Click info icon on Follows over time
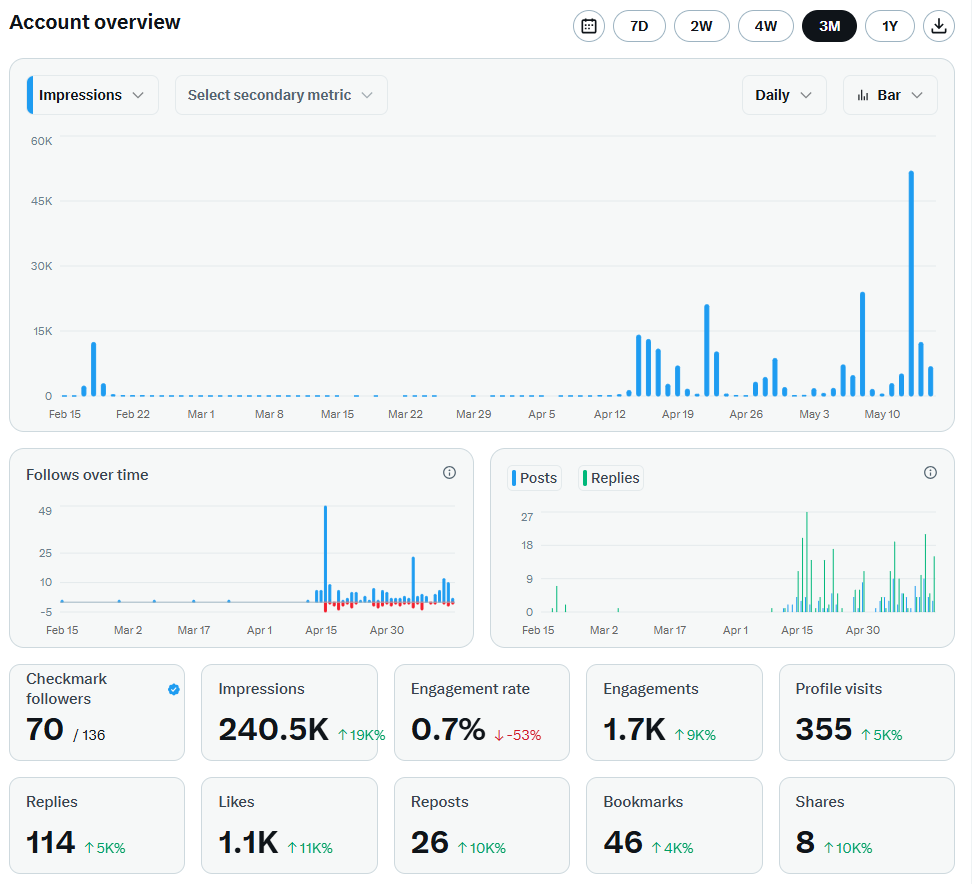 (449, 473)
